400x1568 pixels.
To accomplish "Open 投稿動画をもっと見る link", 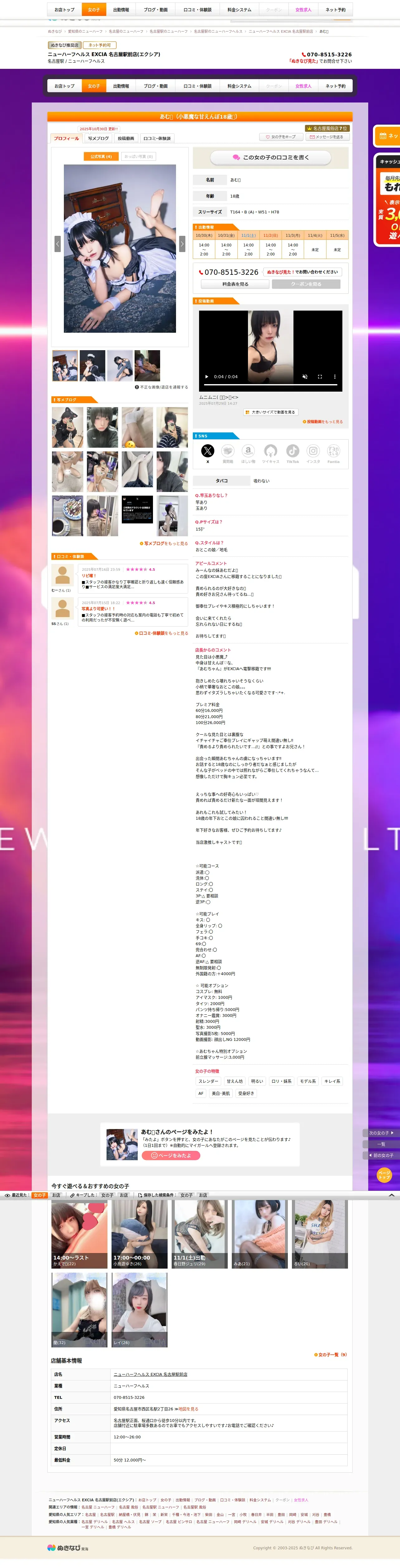I will pyautogui.click(x=323, y=422).
